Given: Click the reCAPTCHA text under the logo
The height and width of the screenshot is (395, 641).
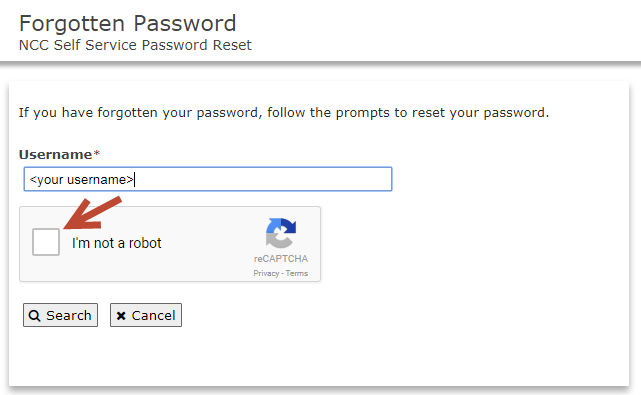Looking at the screenshot, I should [281, 258].
